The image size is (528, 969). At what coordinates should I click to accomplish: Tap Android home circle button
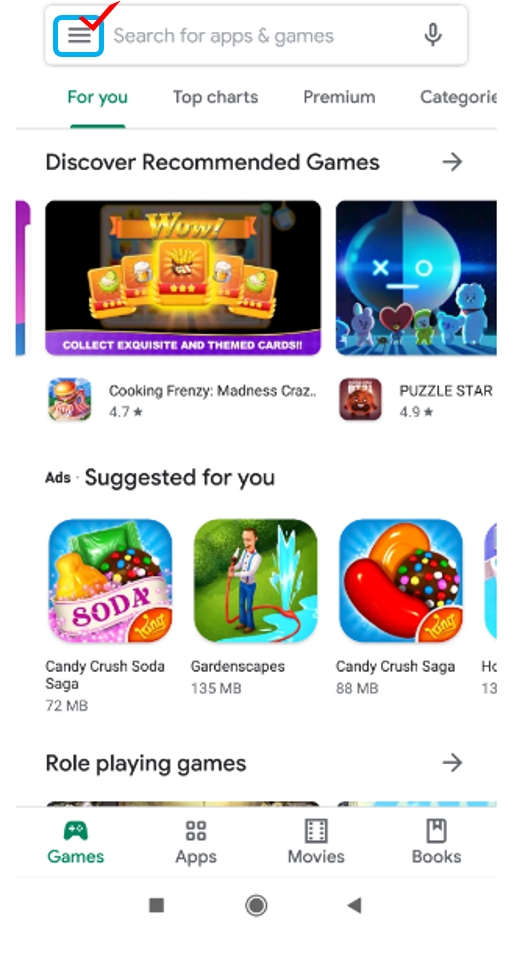coord(256,906)
